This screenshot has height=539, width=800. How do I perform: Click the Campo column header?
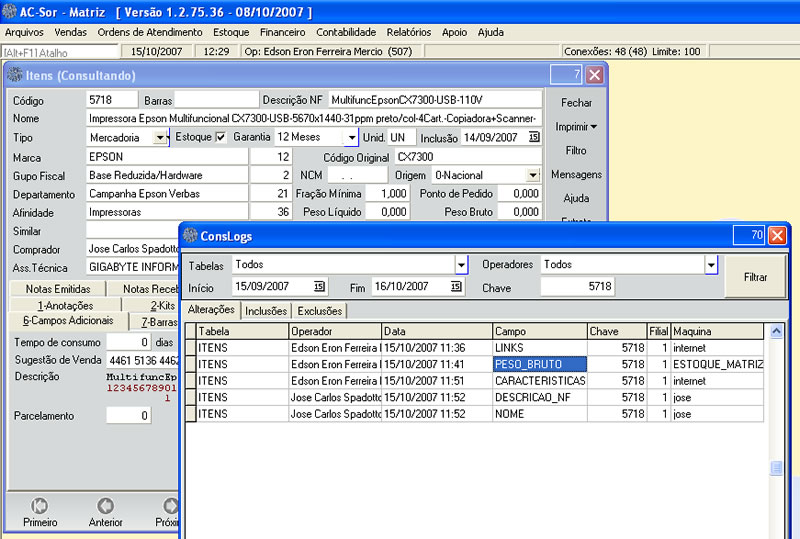pyautogui.click(x=540, y=331)
